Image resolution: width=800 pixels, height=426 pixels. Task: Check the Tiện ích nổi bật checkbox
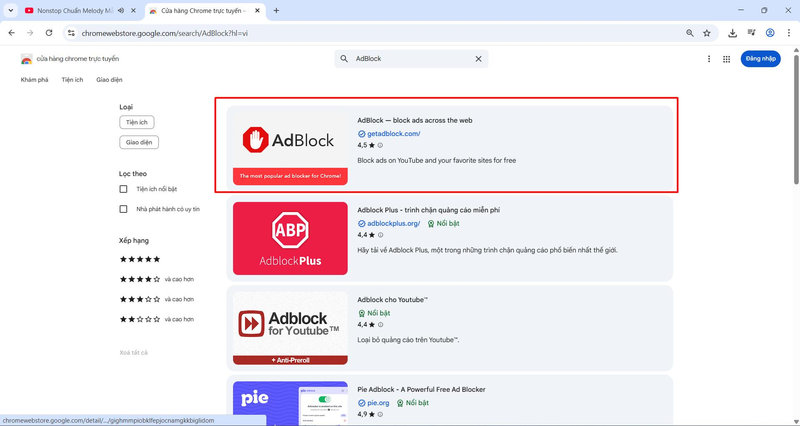123,189
